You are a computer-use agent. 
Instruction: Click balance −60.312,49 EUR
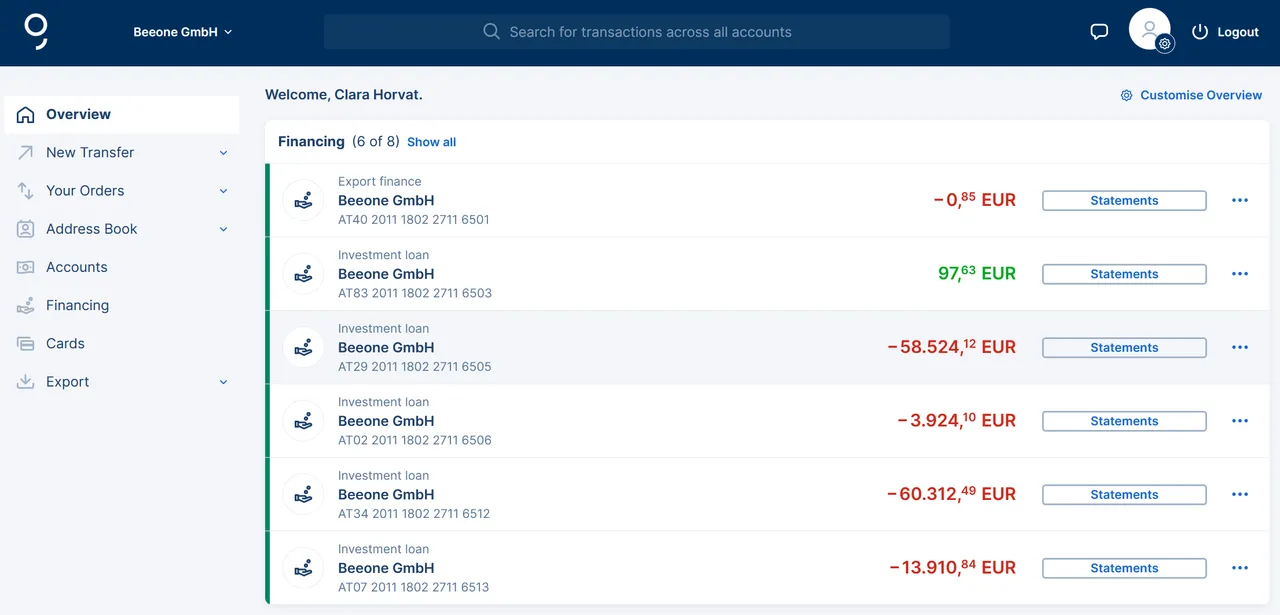951,494
